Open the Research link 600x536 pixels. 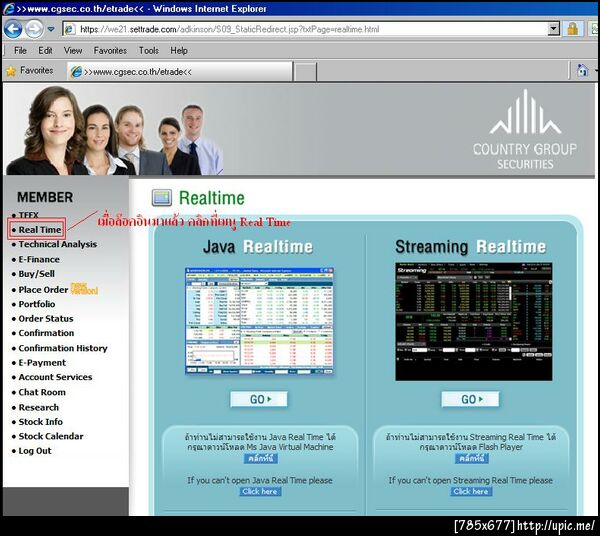[39, 407]
